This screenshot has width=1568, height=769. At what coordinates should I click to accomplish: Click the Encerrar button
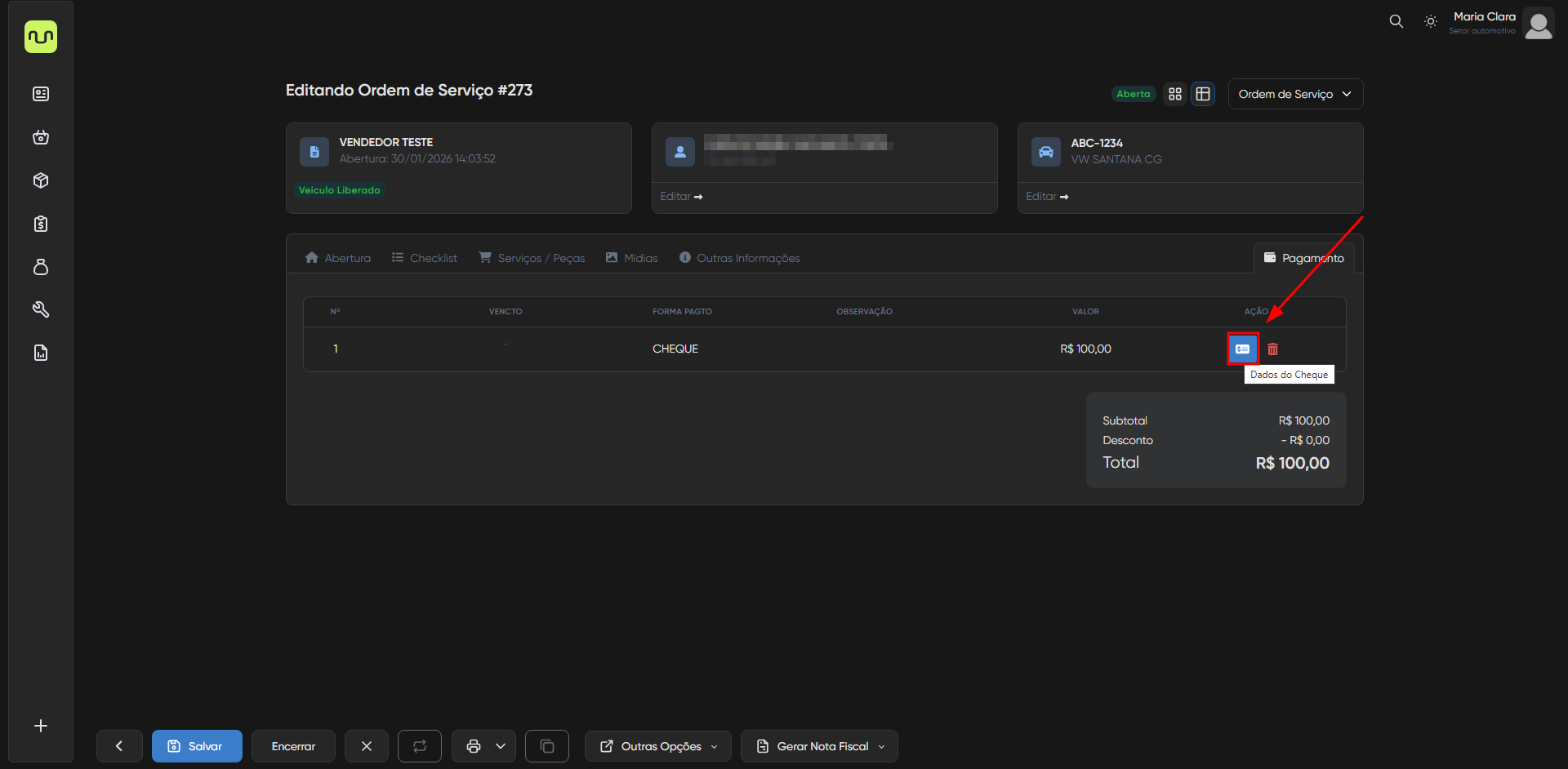(x=293, y=746)
